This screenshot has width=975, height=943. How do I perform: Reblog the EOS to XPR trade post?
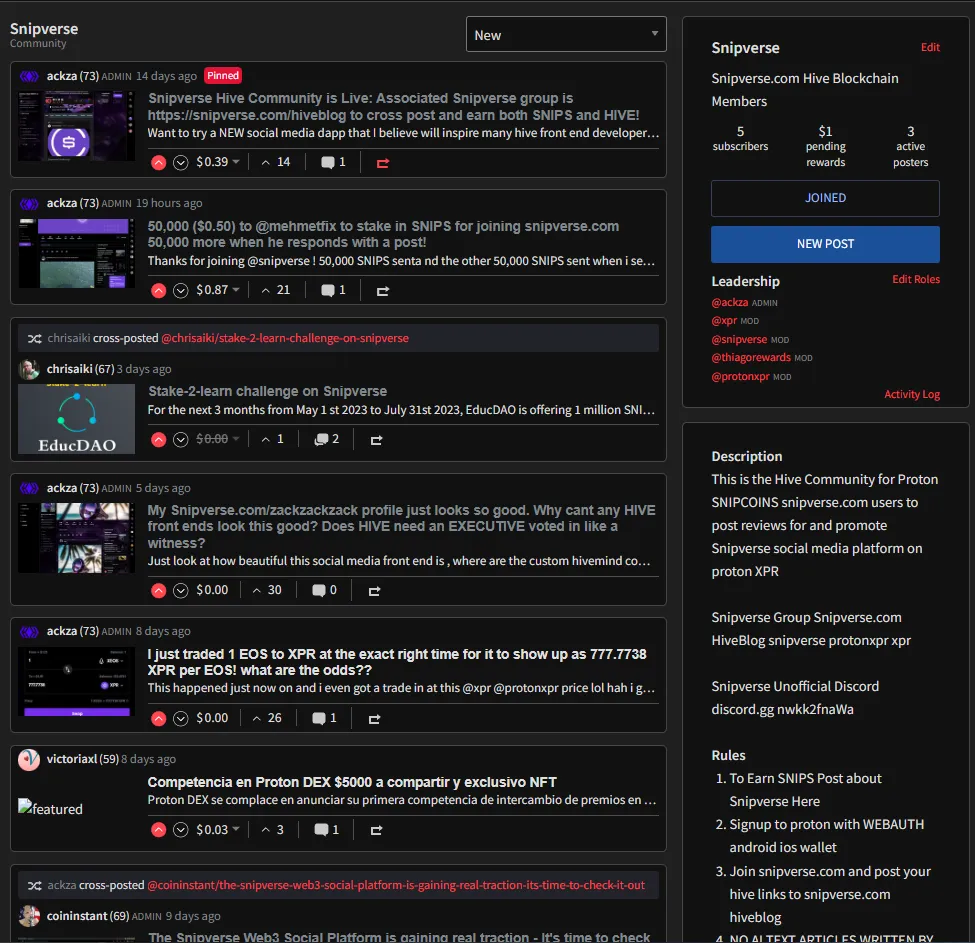coord(374,719)
